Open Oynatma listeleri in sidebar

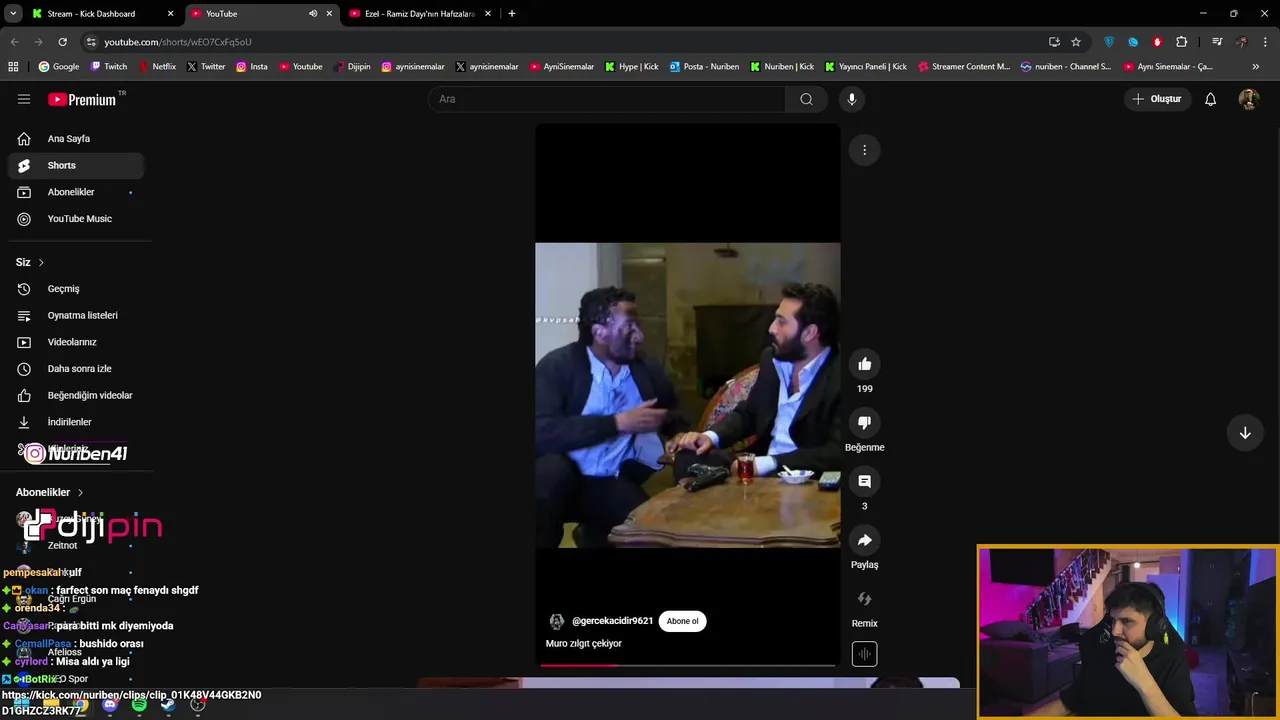tap(76, 315)
